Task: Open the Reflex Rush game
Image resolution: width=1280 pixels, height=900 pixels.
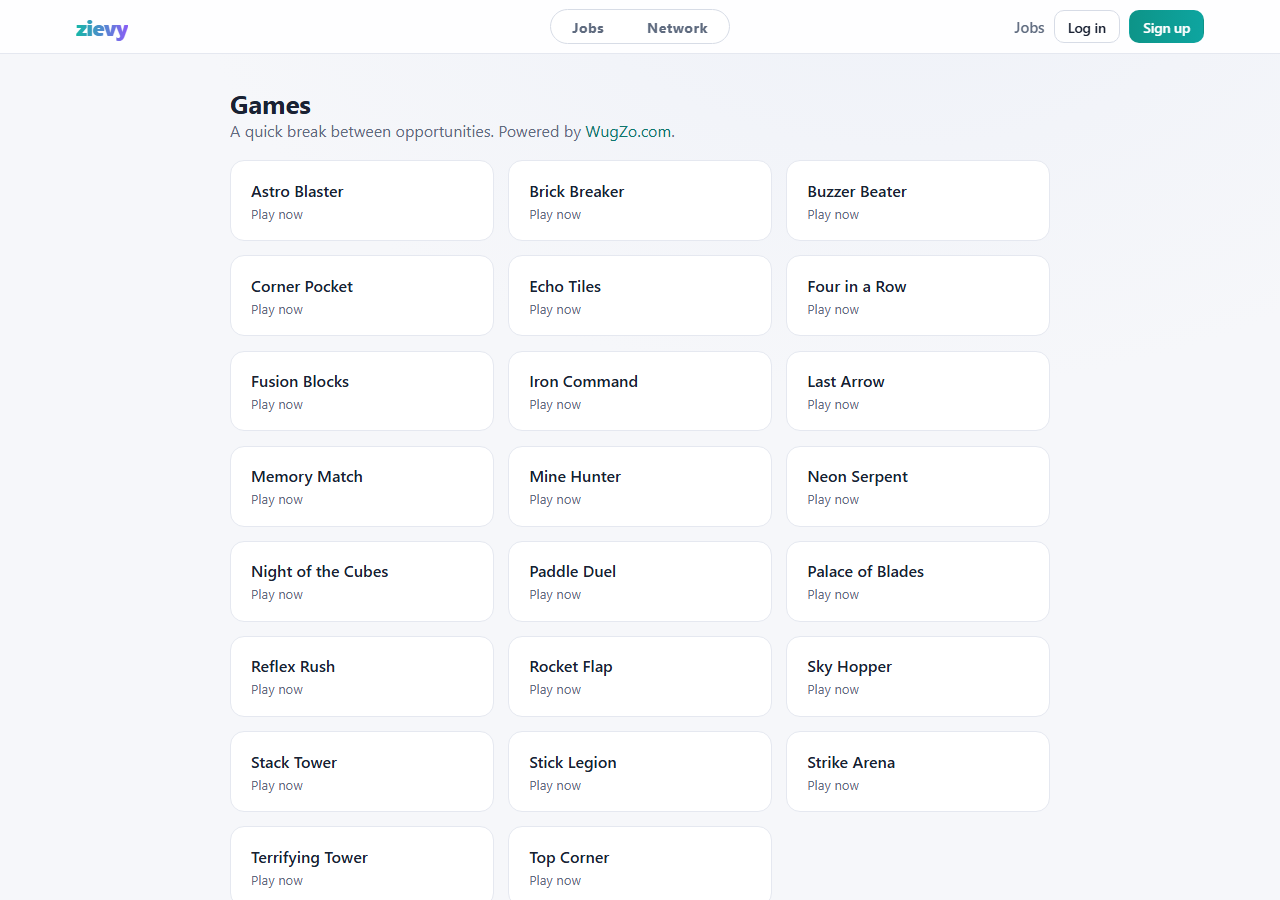Action: click(x=362, y=676)
